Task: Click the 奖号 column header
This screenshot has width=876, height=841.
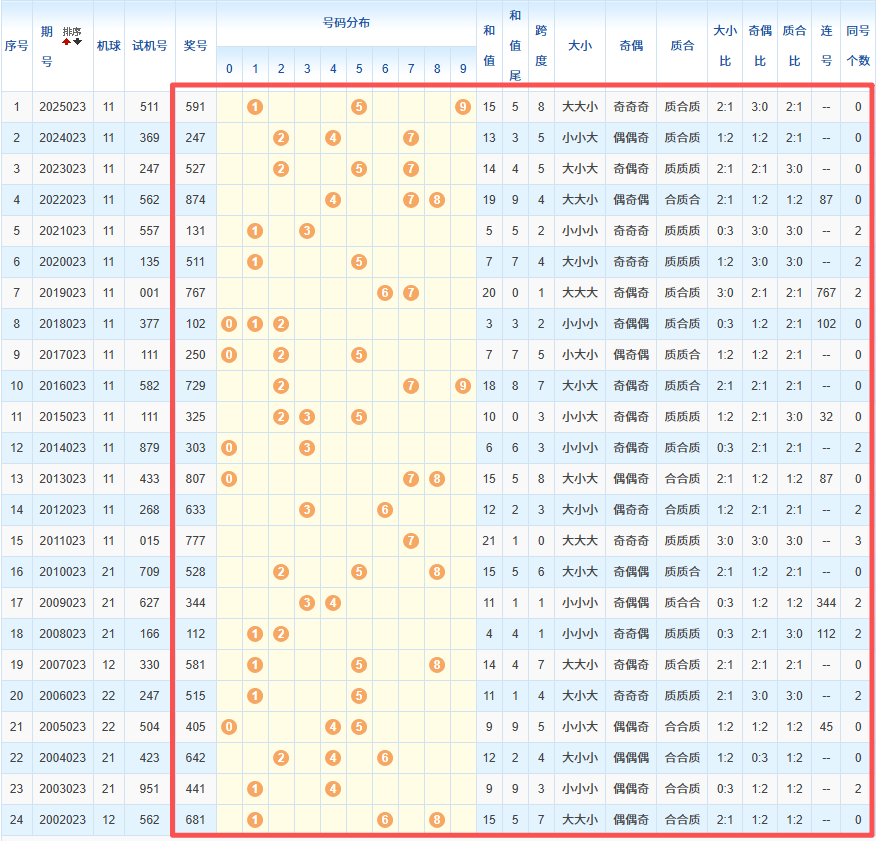Action: click(x=196, y=46)
